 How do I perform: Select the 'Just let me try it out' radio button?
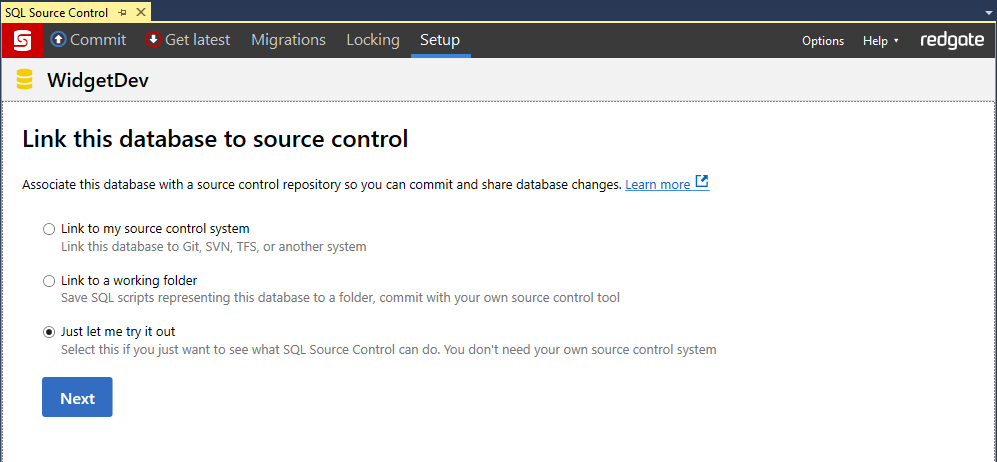click(49, 332)
